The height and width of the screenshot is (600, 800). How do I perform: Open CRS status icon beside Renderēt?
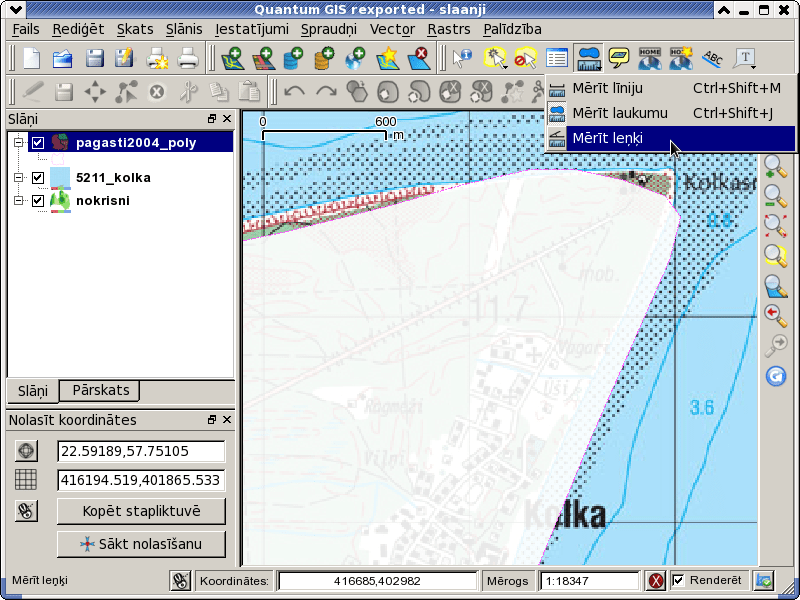pos(764,581)
